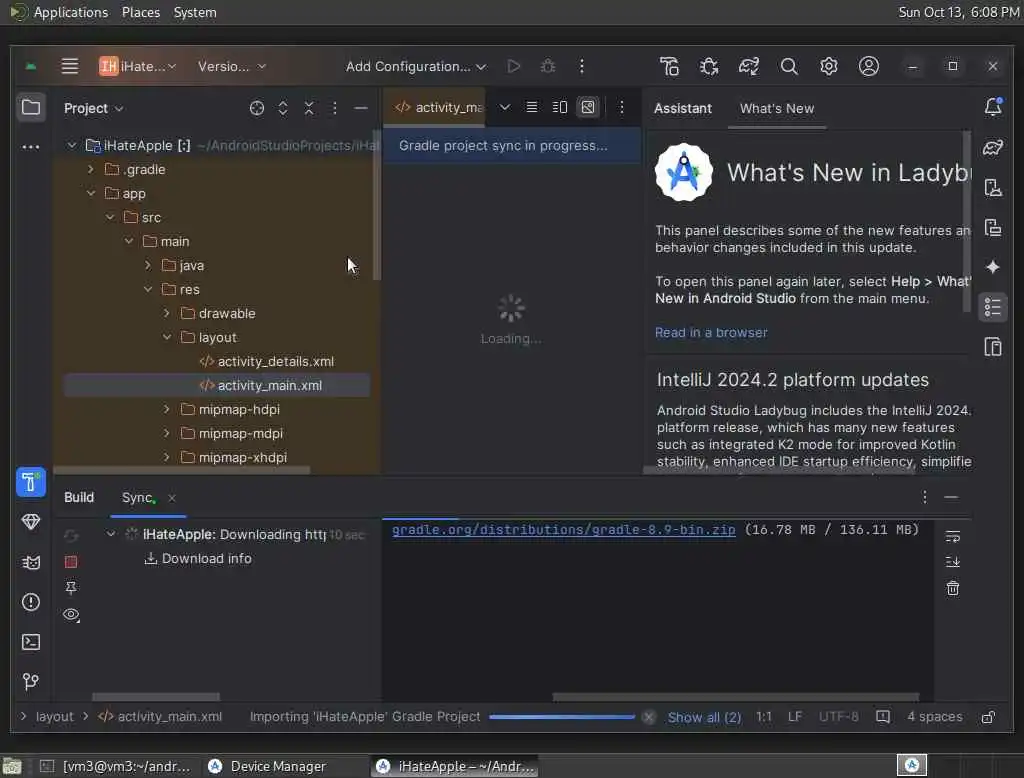Click Show all (2) background tasks
Viewport: 1024px width, 778px height.
[704, 717]
